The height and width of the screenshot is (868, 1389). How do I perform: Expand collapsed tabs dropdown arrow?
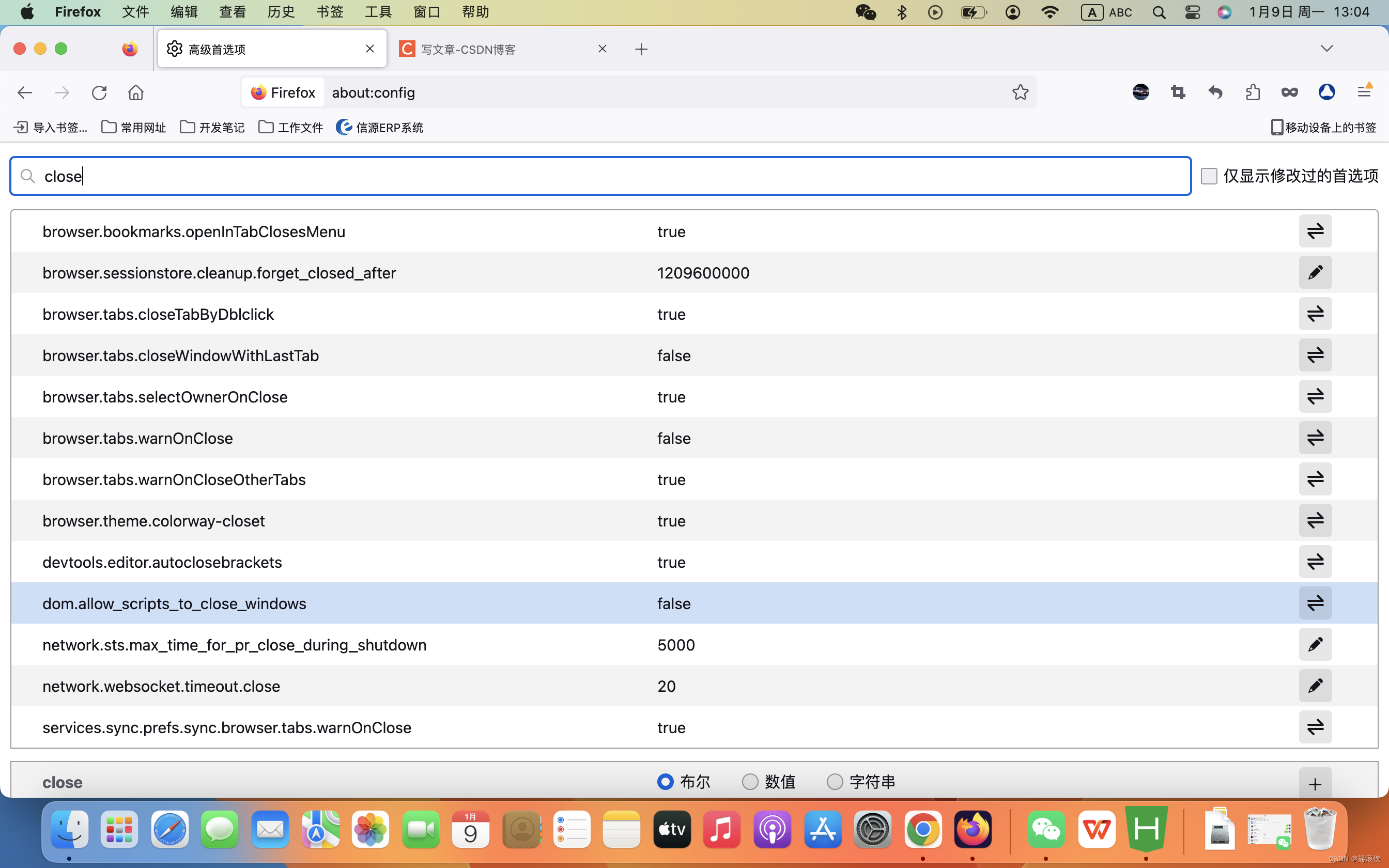click(x=1327, y=48)
